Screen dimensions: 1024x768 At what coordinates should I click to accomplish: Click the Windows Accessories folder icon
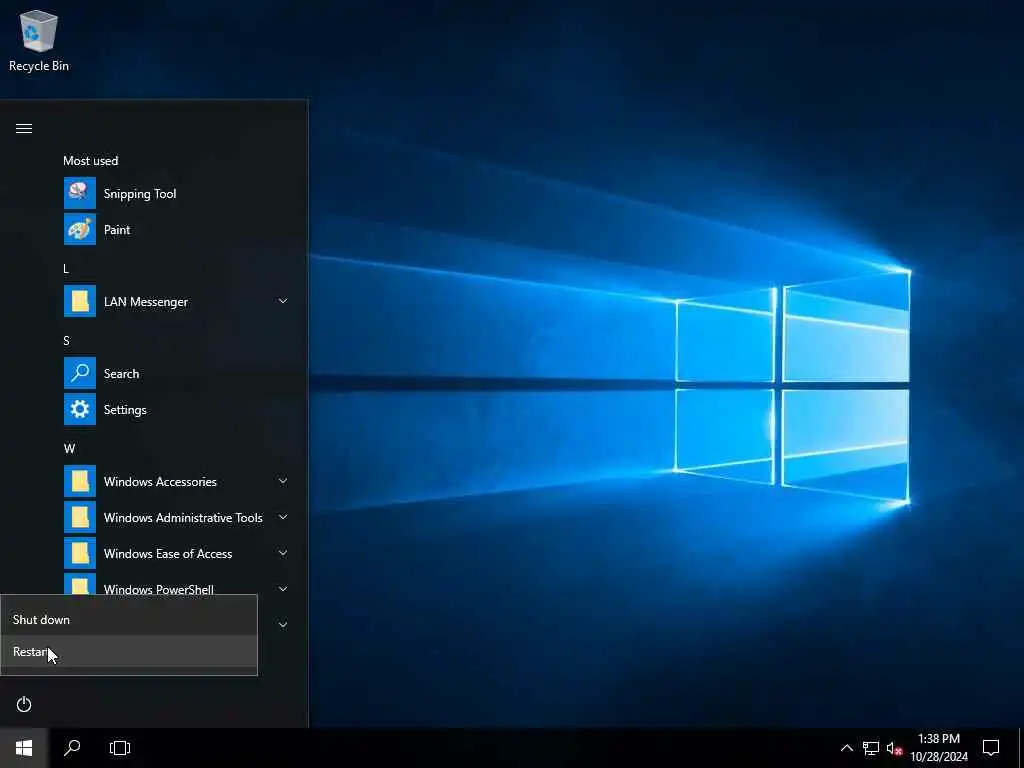(80, 481)
